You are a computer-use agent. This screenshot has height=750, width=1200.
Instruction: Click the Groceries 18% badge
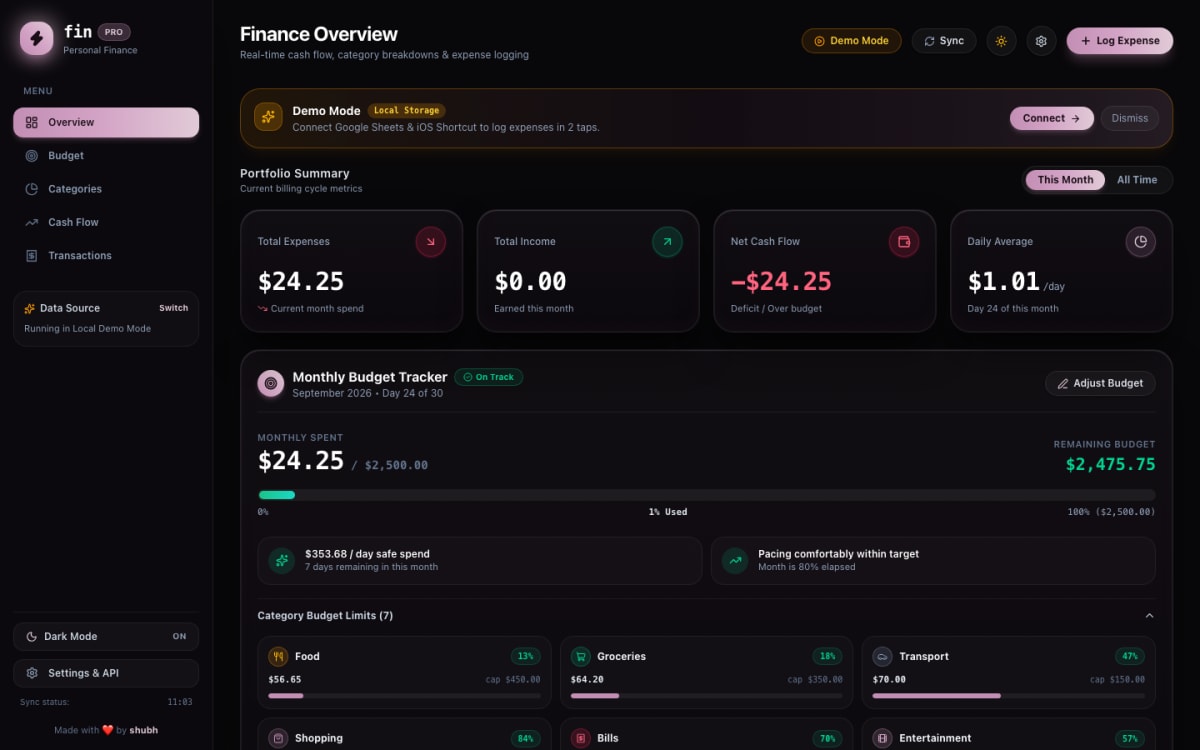pos(828,657)
